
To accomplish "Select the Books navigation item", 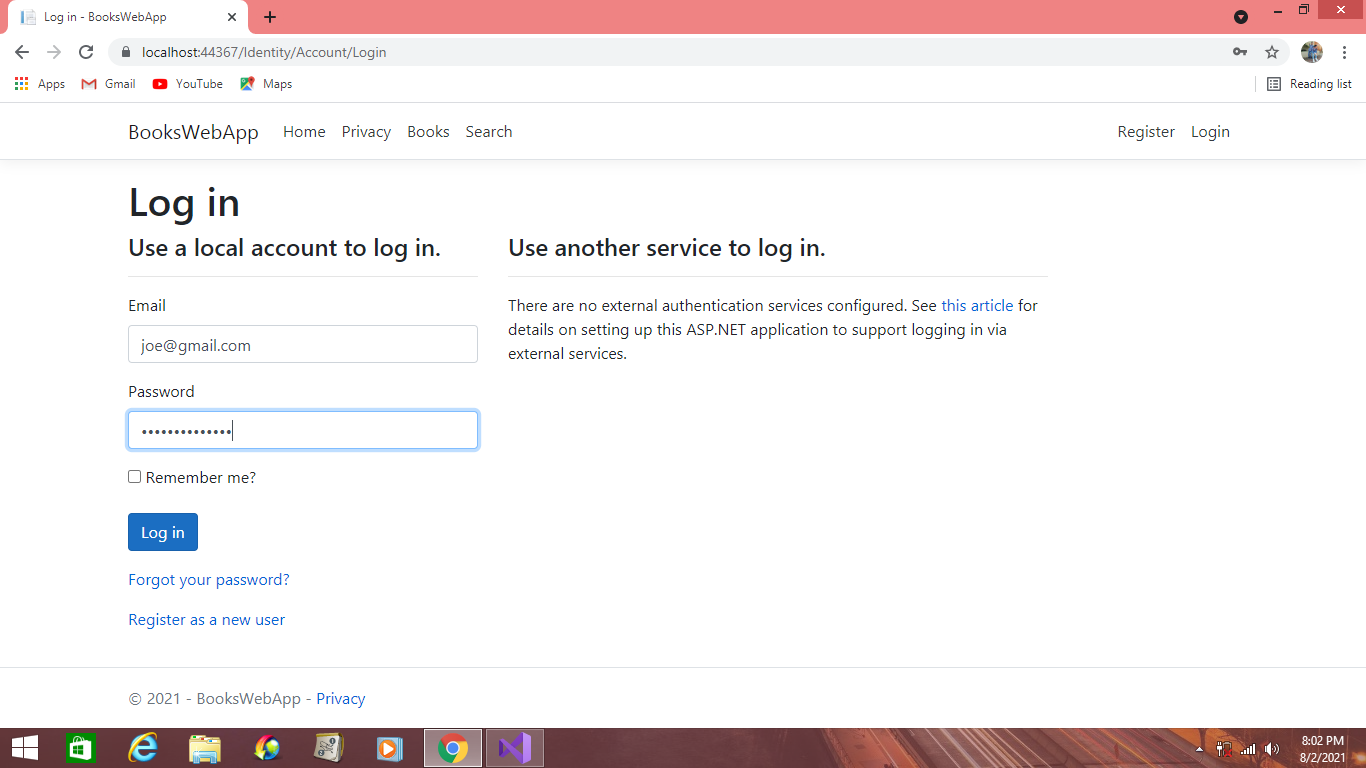I will click(428, 131).
